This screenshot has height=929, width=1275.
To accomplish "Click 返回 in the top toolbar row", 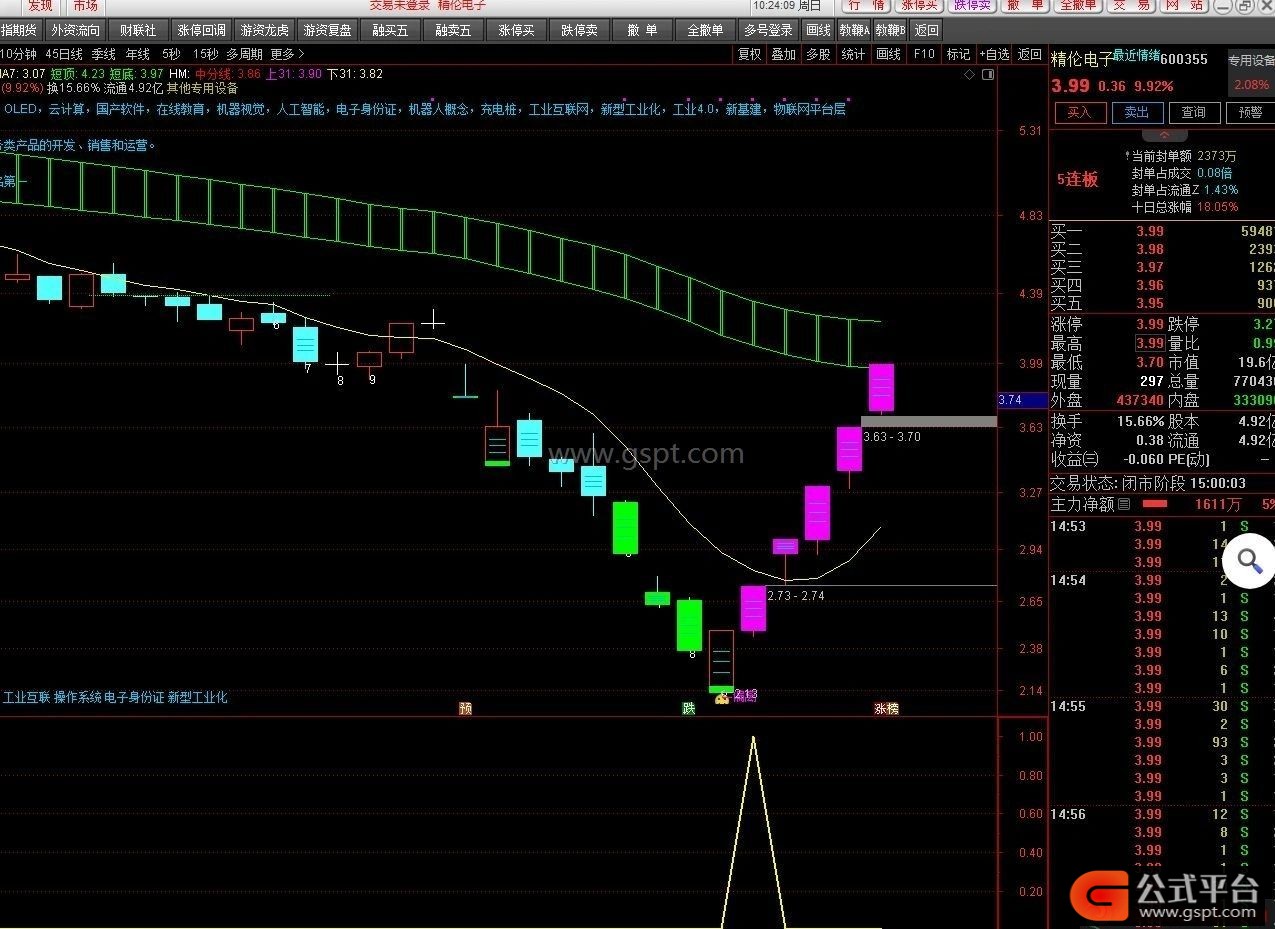I will click(x=927, y=30).
